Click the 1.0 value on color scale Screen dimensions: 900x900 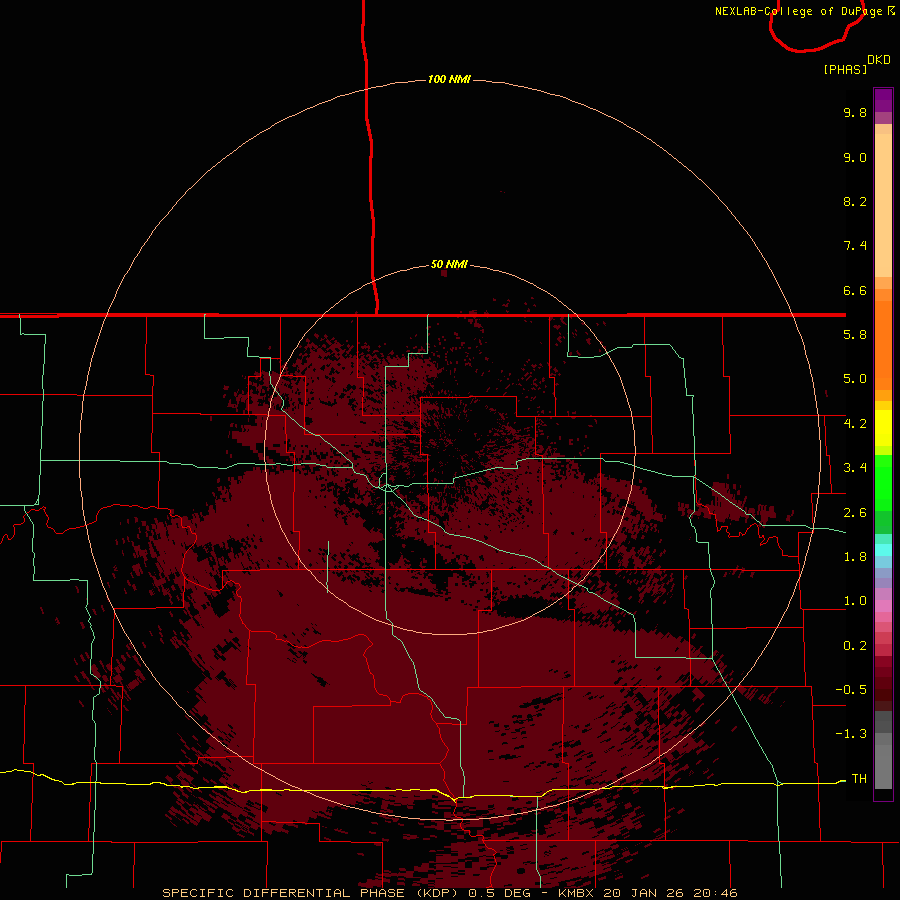click(855, 601)
